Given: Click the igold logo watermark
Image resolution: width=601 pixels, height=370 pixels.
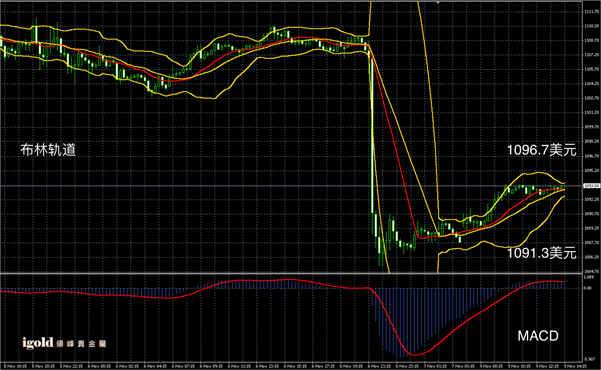Looking at the screenshot, I should pos(38,343).
